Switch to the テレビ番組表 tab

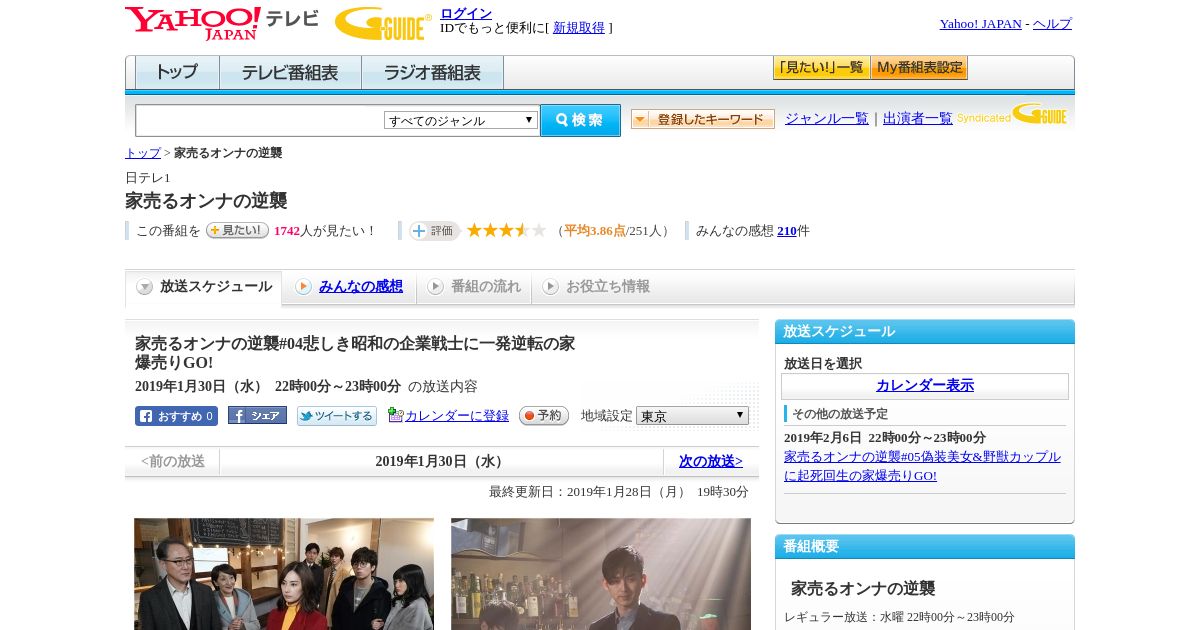290,73
